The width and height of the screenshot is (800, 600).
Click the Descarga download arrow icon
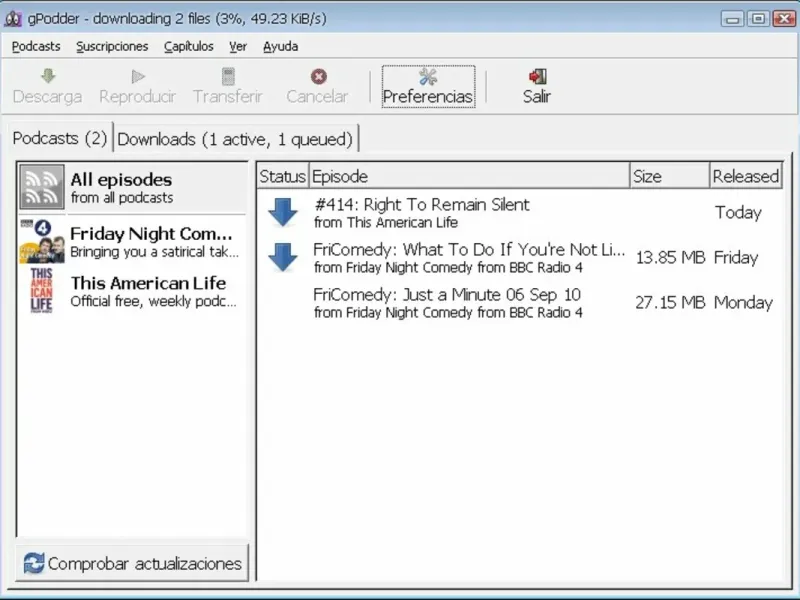point(48,76)
